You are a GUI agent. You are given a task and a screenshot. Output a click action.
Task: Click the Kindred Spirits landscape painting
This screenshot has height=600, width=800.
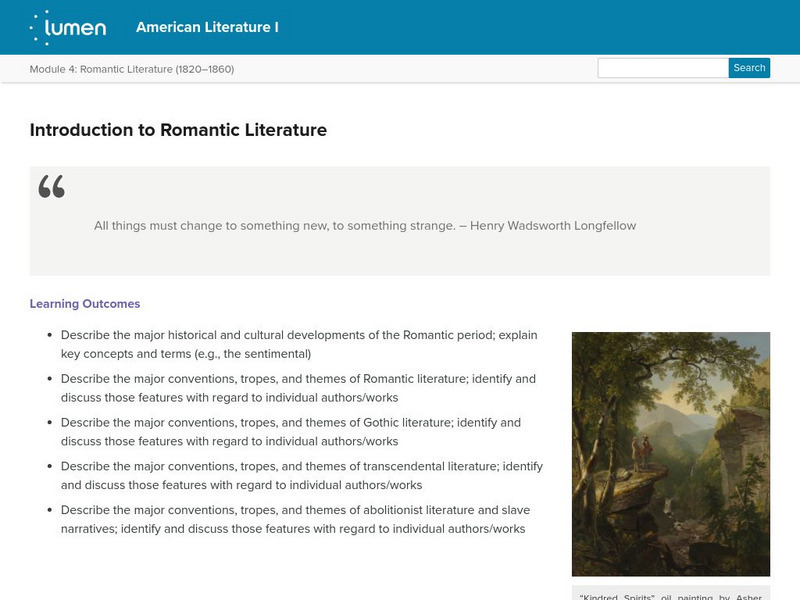click(x=670, y=454)
